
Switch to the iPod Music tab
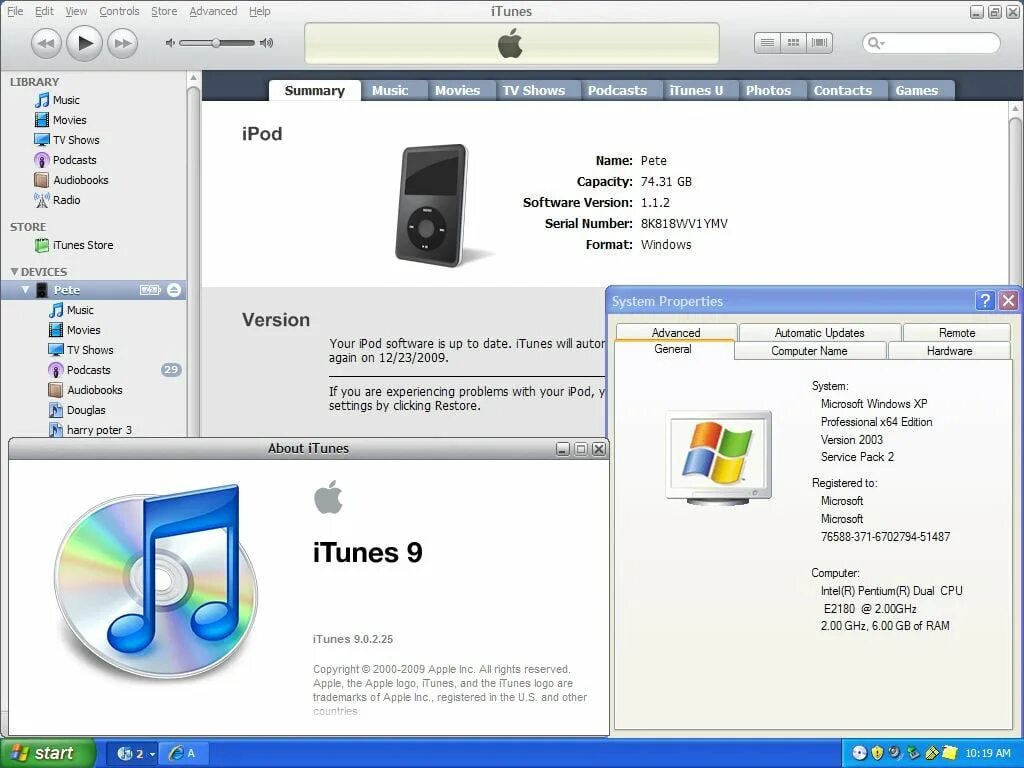[x=390, y=91]
